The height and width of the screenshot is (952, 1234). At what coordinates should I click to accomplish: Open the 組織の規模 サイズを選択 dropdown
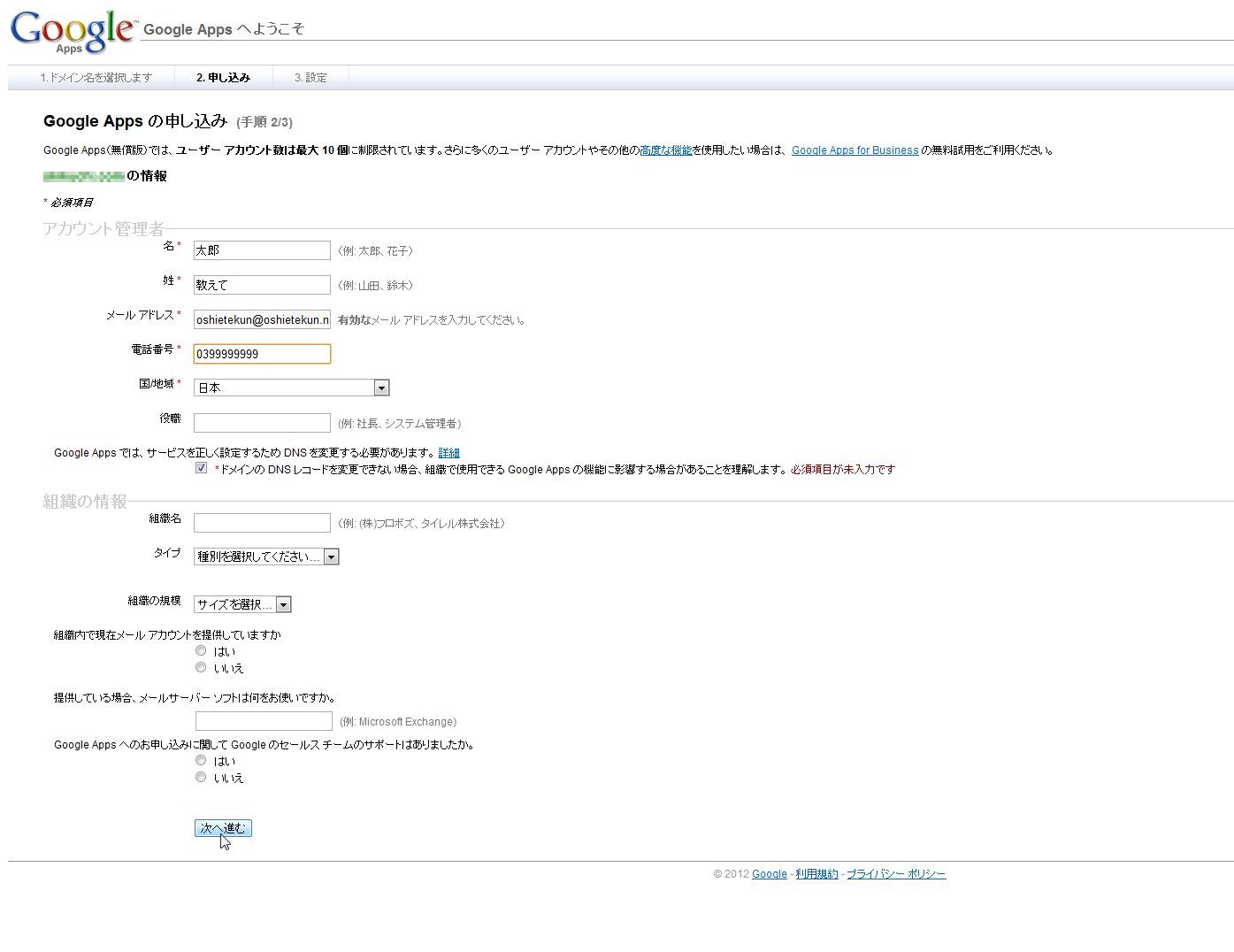[242, 604]
